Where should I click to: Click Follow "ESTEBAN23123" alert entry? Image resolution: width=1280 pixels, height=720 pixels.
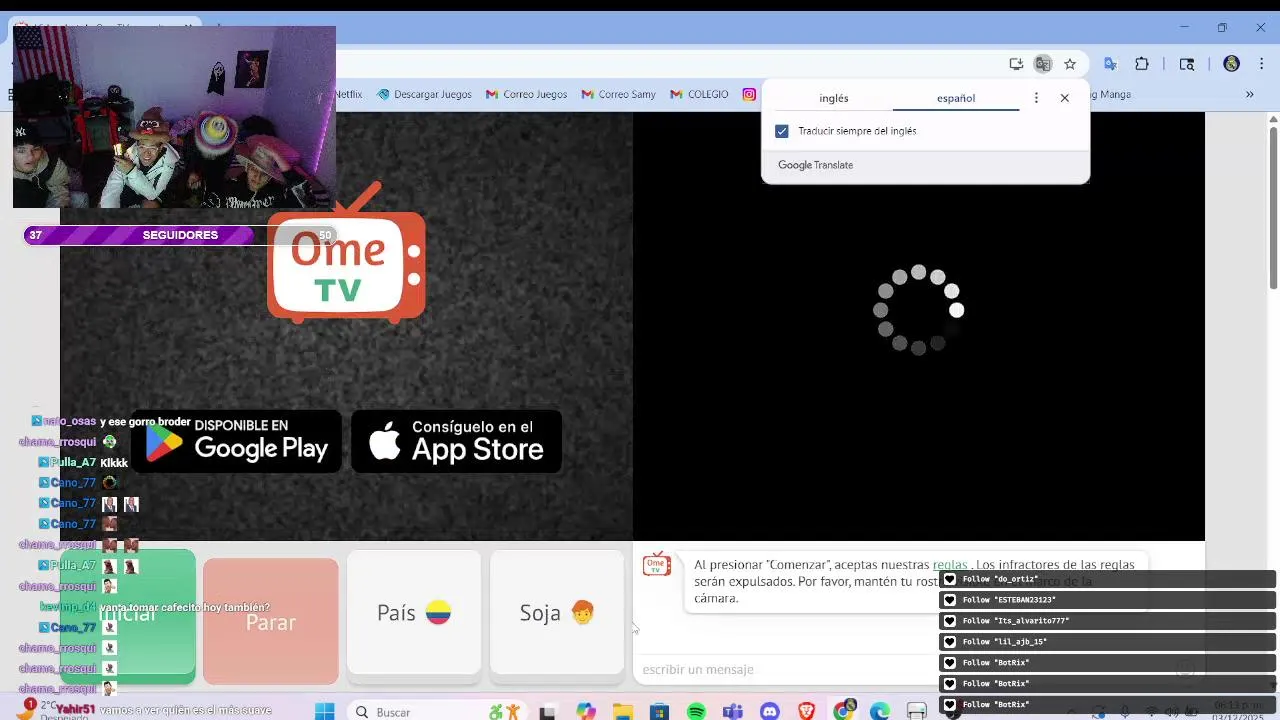1107,600
